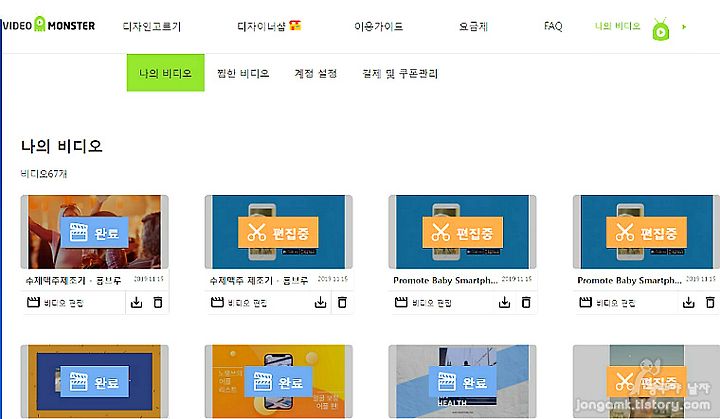Open Video Monster home logo

coord(49,25)
